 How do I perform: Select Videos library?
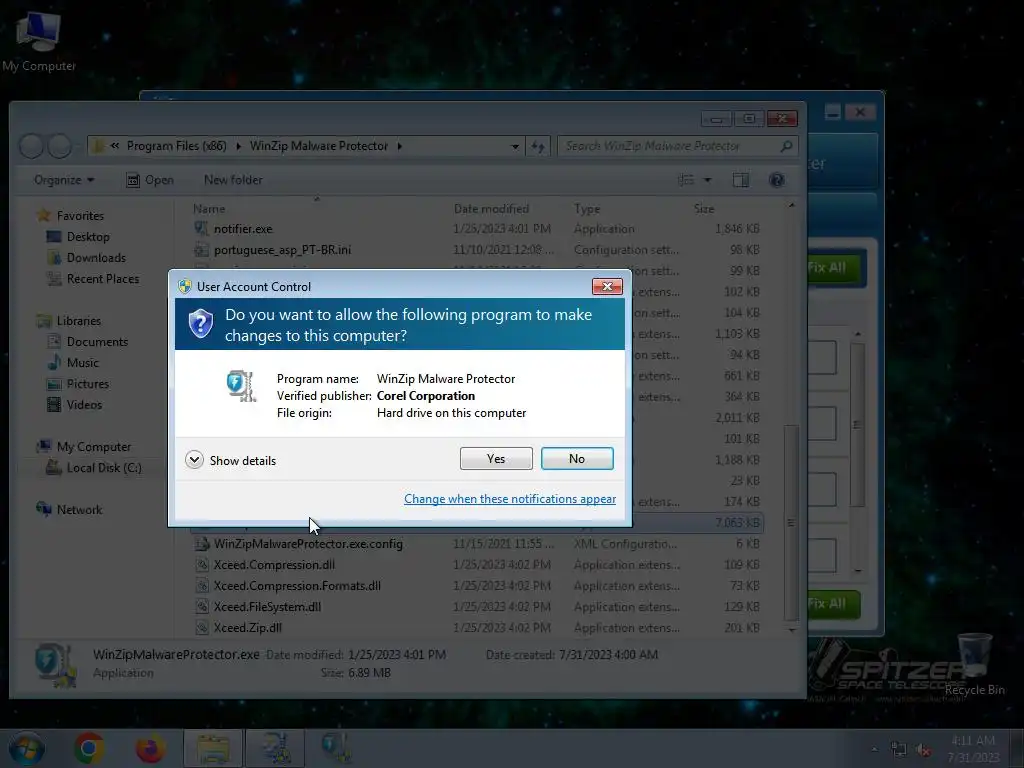pos(84,405)
